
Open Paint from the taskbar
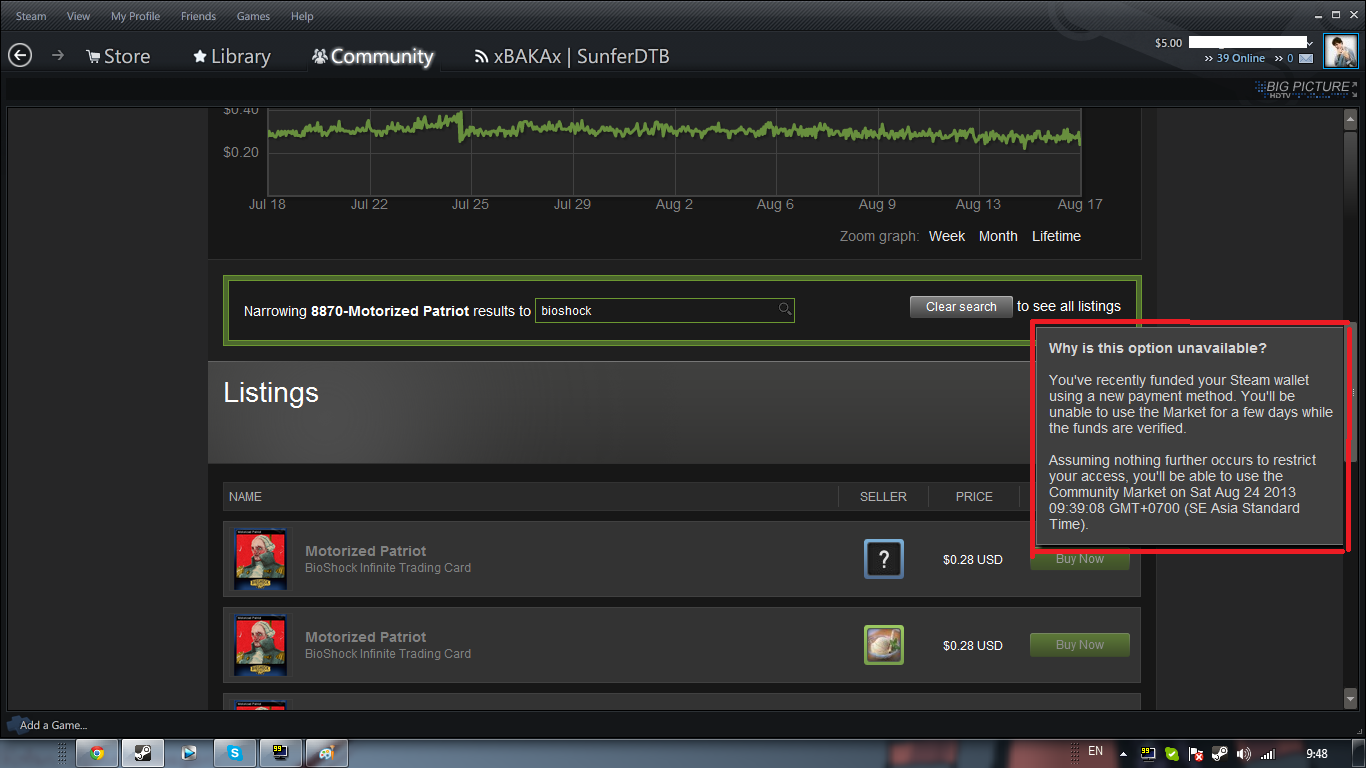coord(326,753)
